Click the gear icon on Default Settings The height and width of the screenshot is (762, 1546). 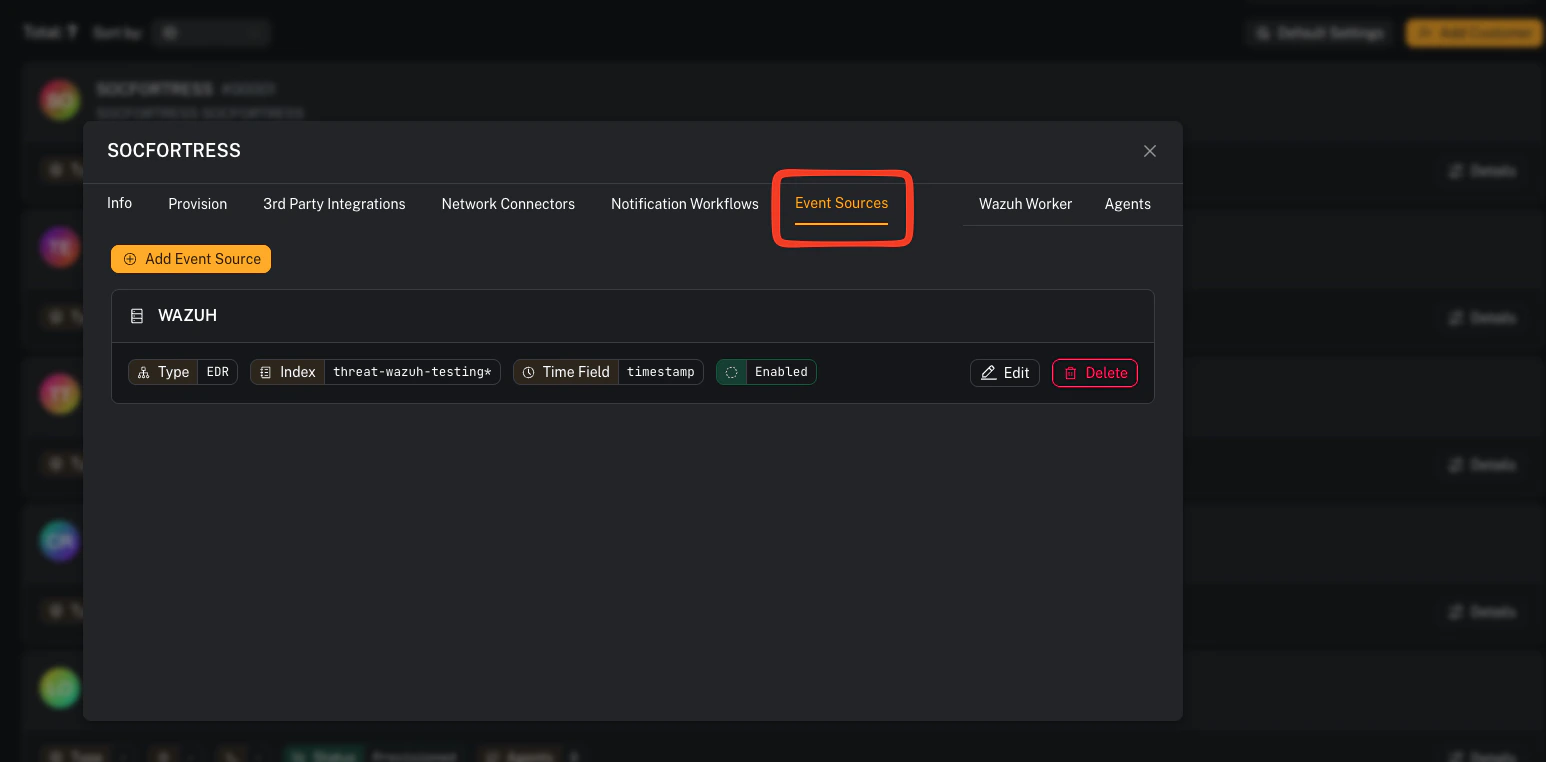click(x=1262, y=32)
